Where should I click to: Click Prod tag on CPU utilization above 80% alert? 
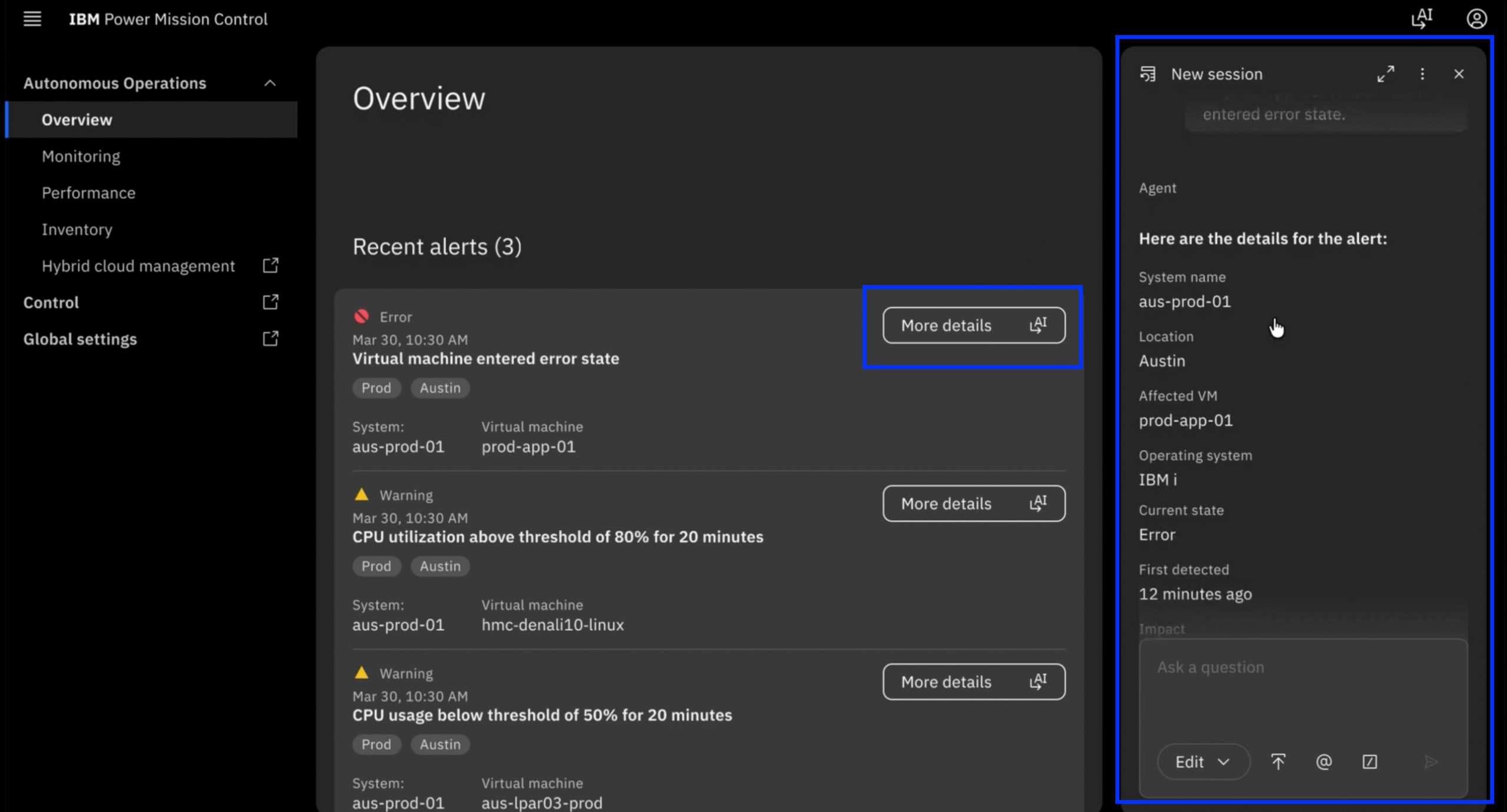tap(376, 566)
